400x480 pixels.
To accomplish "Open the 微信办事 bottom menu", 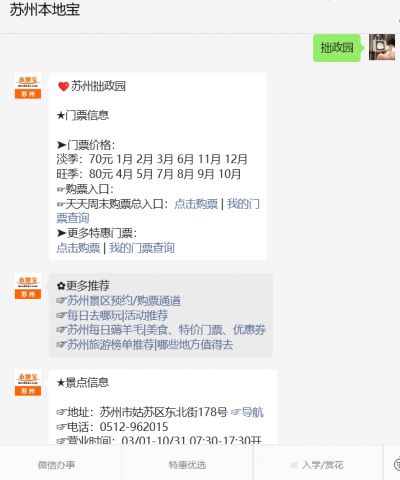I will (x=56, y=465).
